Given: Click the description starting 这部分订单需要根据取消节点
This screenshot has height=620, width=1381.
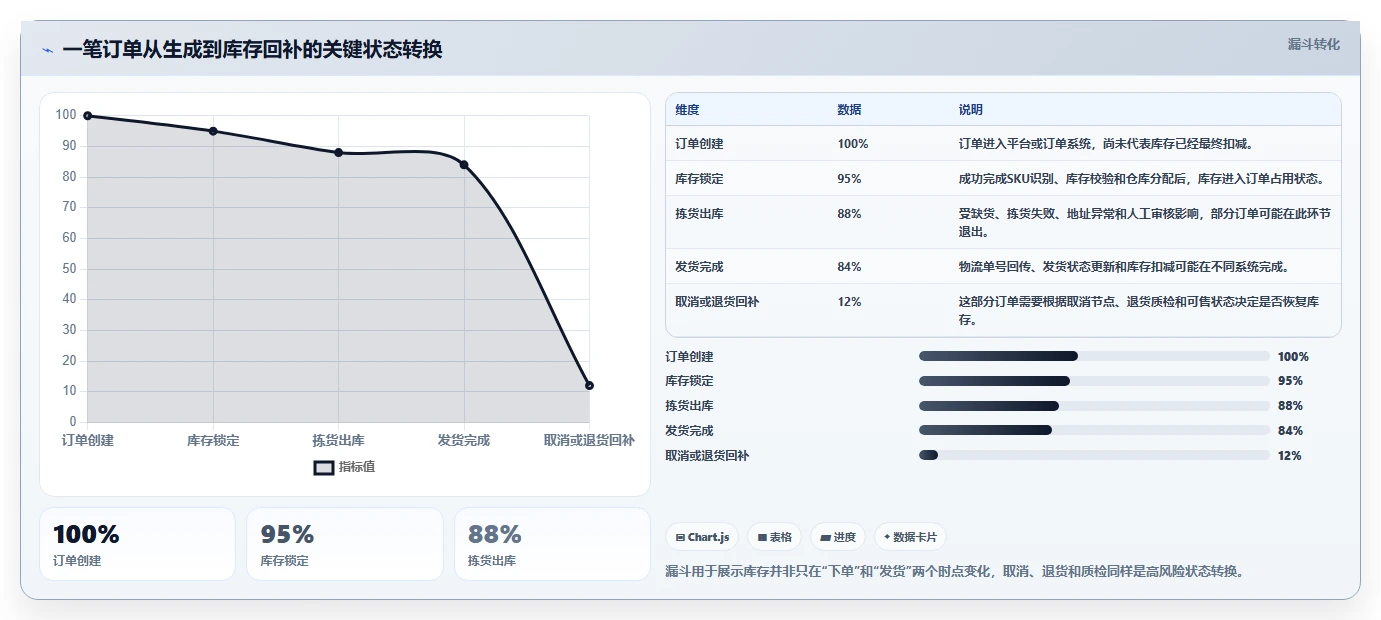Looking at the screenshot, I should coord(1139,311).
